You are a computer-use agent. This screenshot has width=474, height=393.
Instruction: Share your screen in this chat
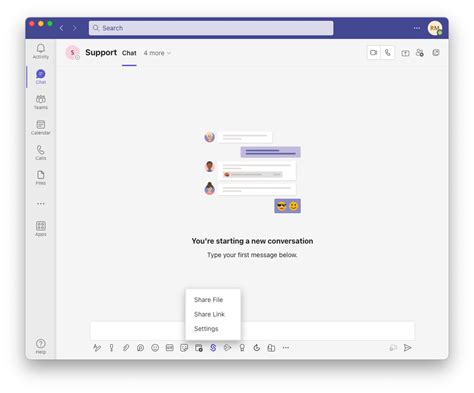tap(405, 53)
